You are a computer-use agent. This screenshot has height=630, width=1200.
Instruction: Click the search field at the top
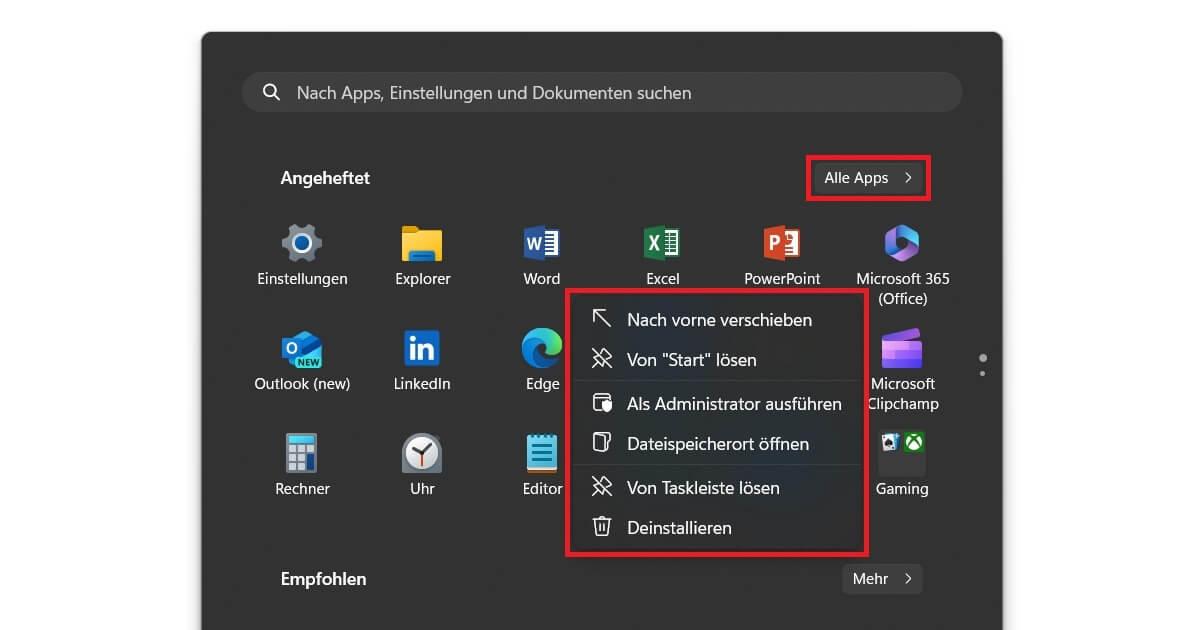point(600,92)
